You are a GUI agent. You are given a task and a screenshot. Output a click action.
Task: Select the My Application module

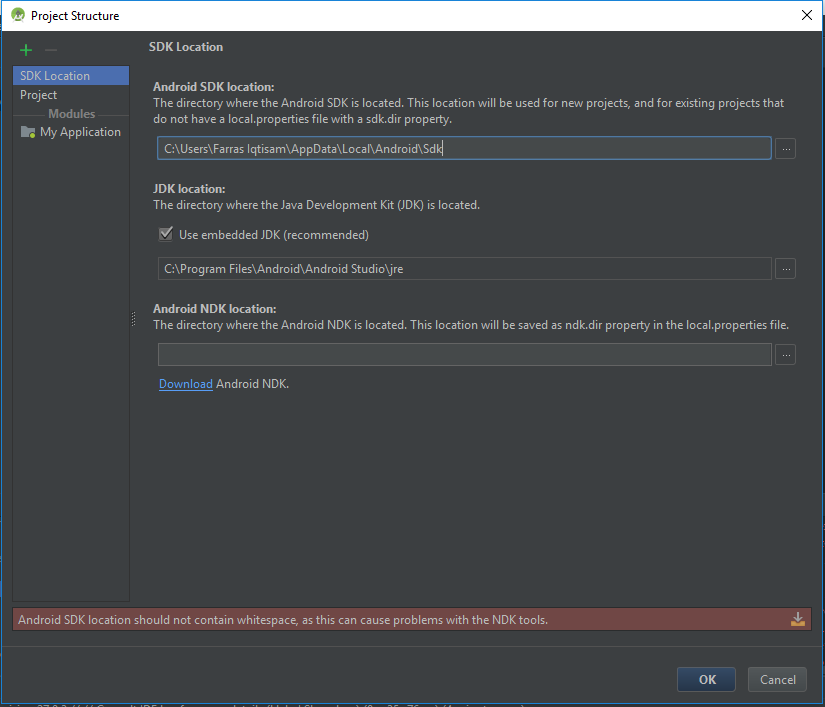[x=71, y=132]
